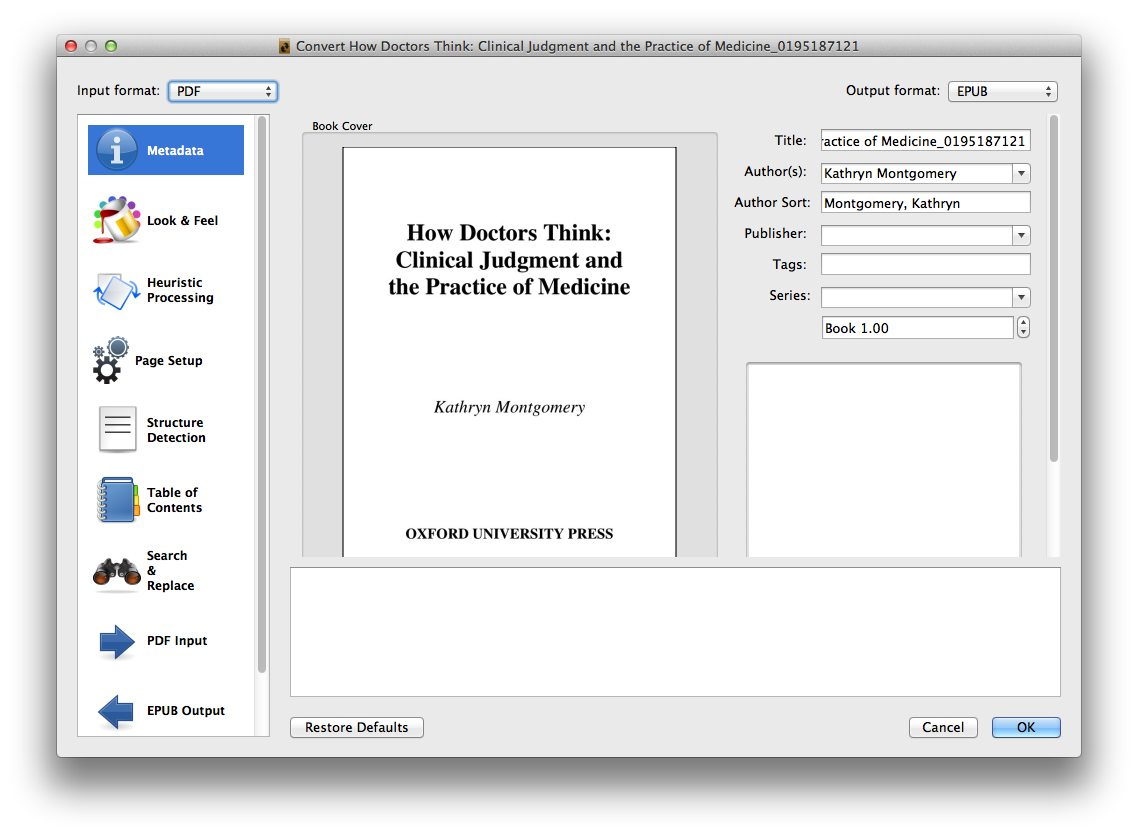Select the Structure Detection label
Viewport: 1138px width, 836px height.
pos(176,430)
